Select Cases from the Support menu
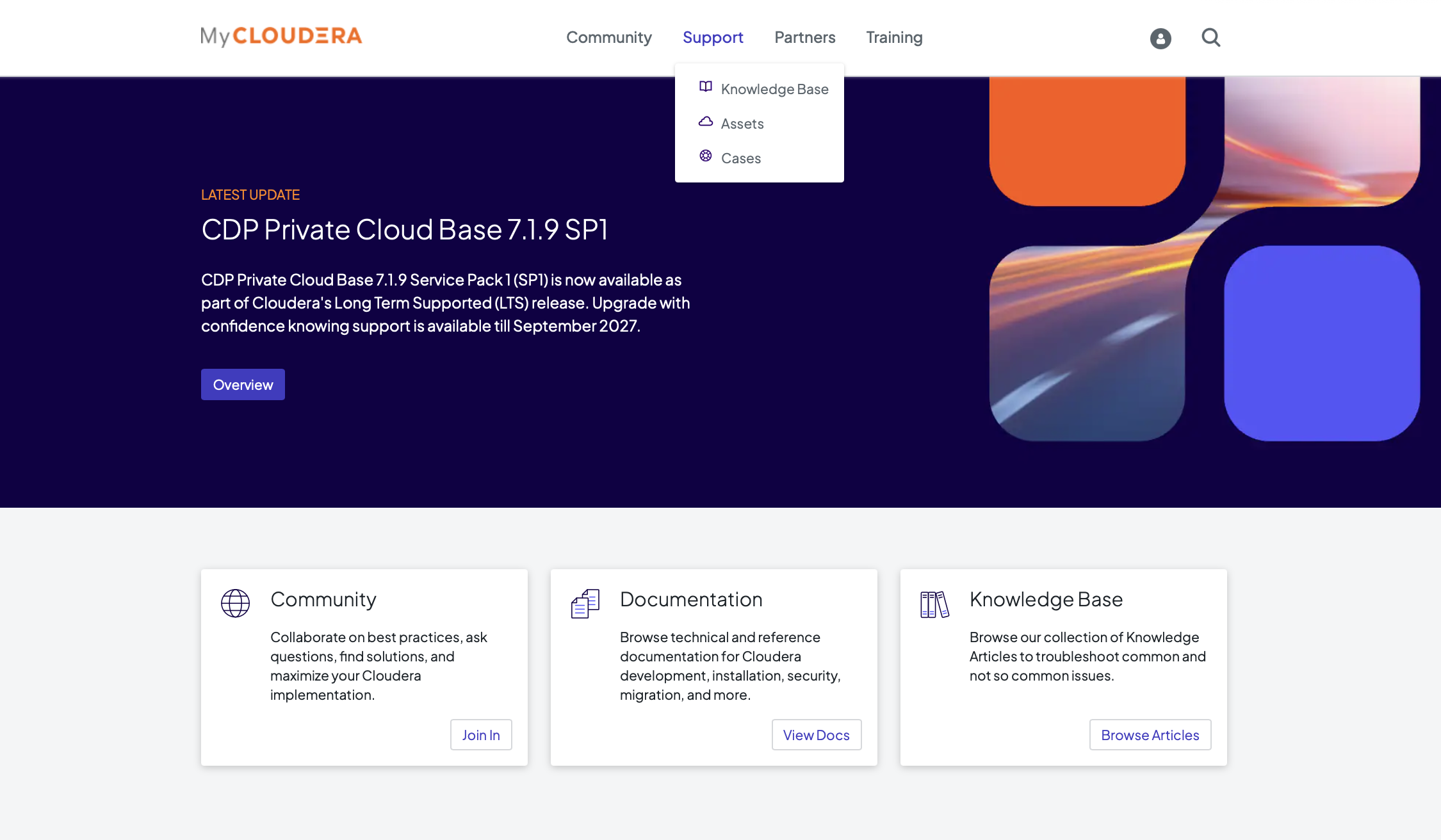The height and width of the screenshot is (840, 1441). pyautogui.click(x=741, y=157)
